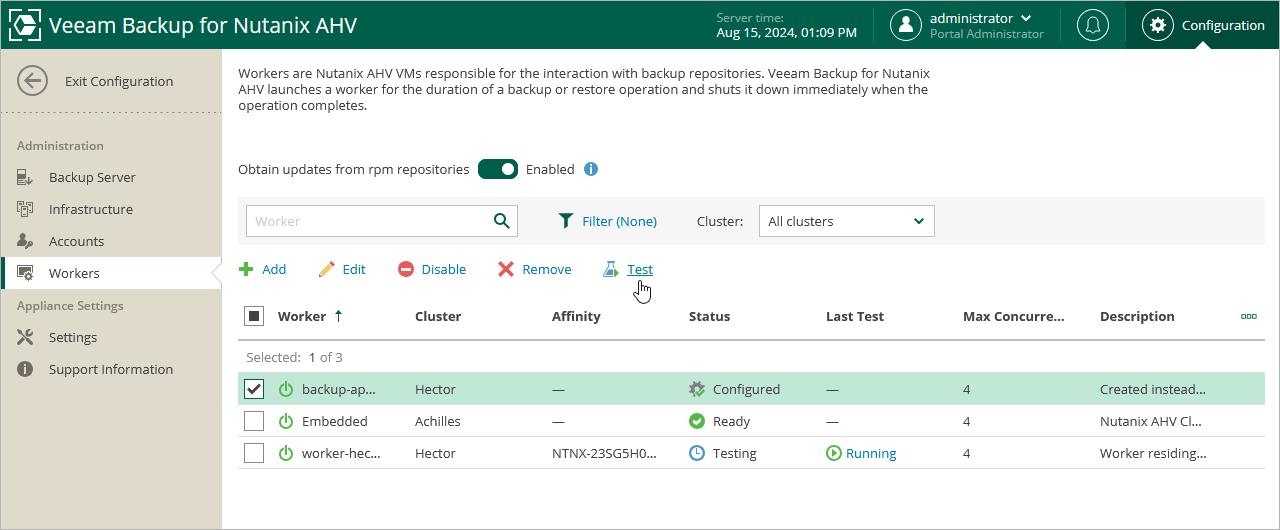Check the Embedded worker checkbox
The height and width of the screenshot is (530, 1280).
tap(254, 421)
